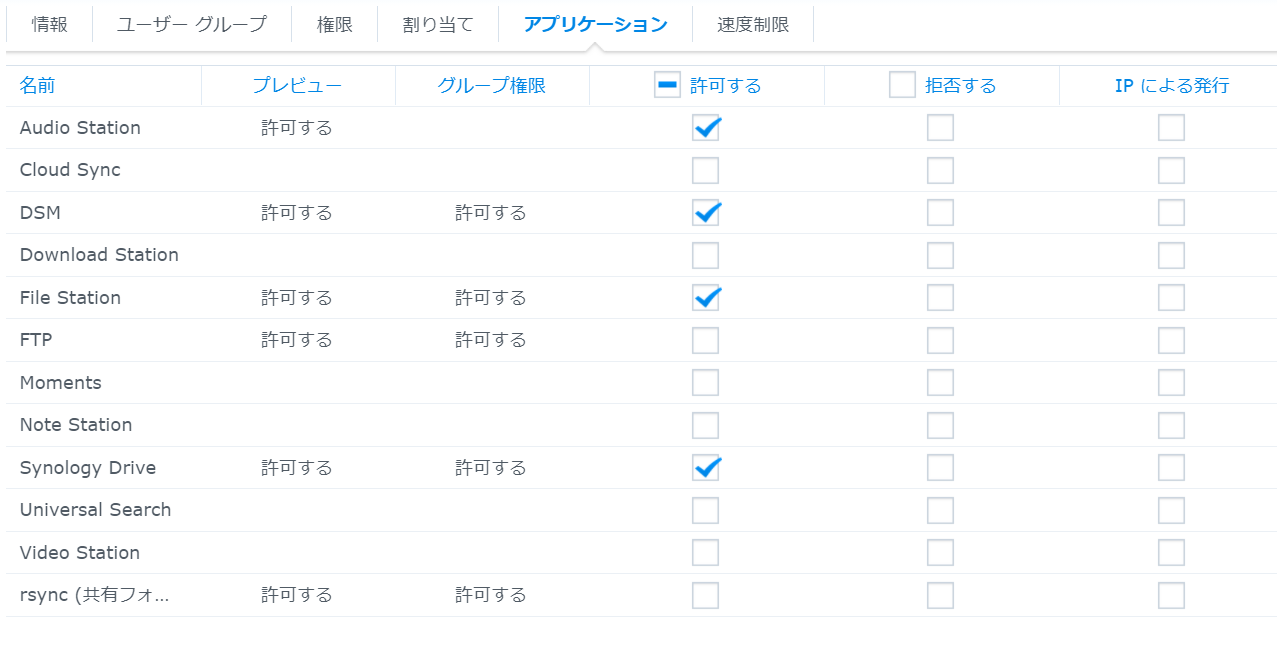Check Deny for Moments
The height and width of the screenshot is (659, 1277).
[940, 383]
